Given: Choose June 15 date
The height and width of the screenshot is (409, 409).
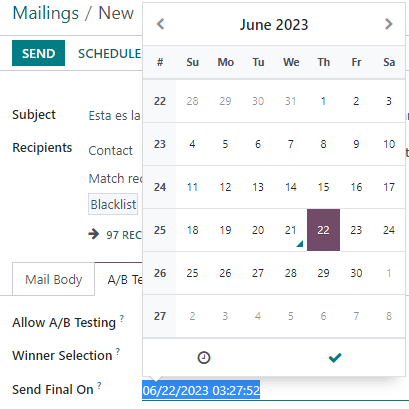Looking at the screenshot, I should 323,187.
